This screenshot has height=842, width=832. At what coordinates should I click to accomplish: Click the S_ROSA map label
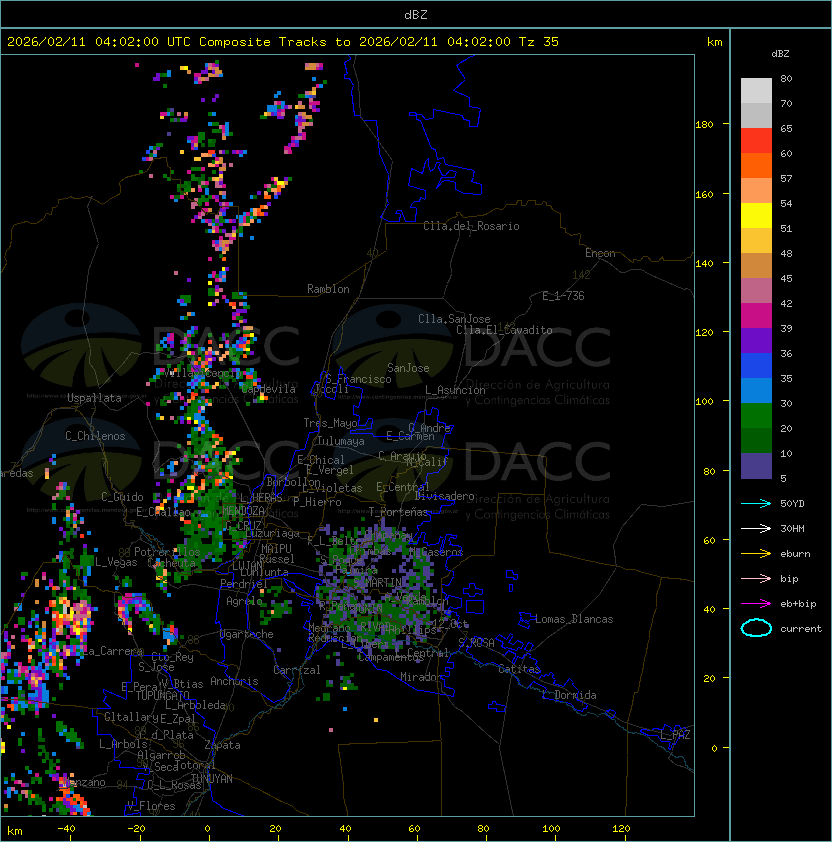coord(476,643)
